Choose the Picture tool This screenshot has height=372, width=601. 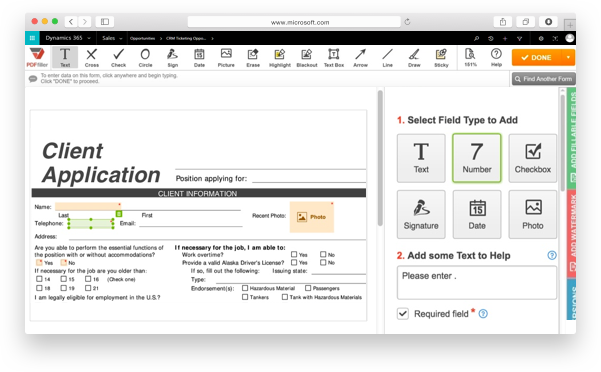(x=226, y=57)
